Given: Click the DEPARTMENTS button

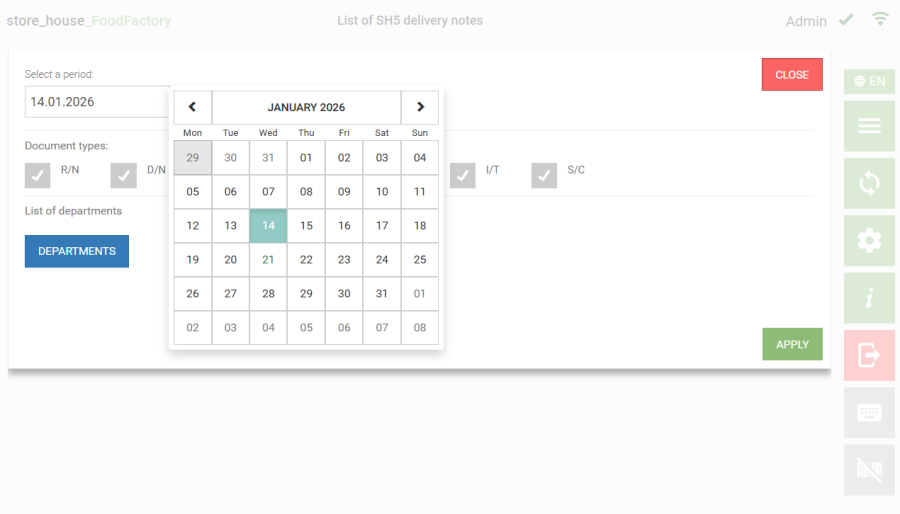Looking at the screenshot, I should coord(77,251).
